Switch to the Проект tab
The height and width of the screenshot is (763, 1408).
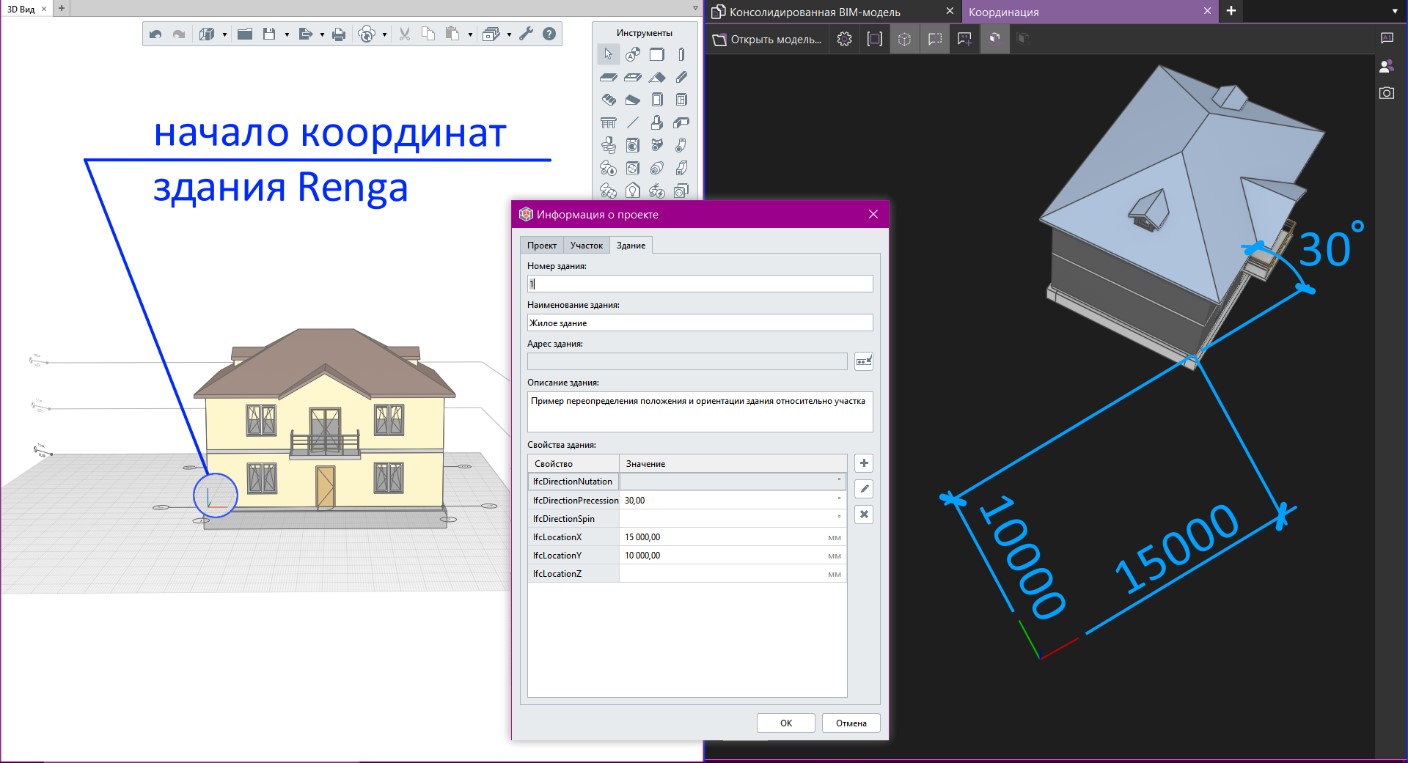(x=542, y=245)
